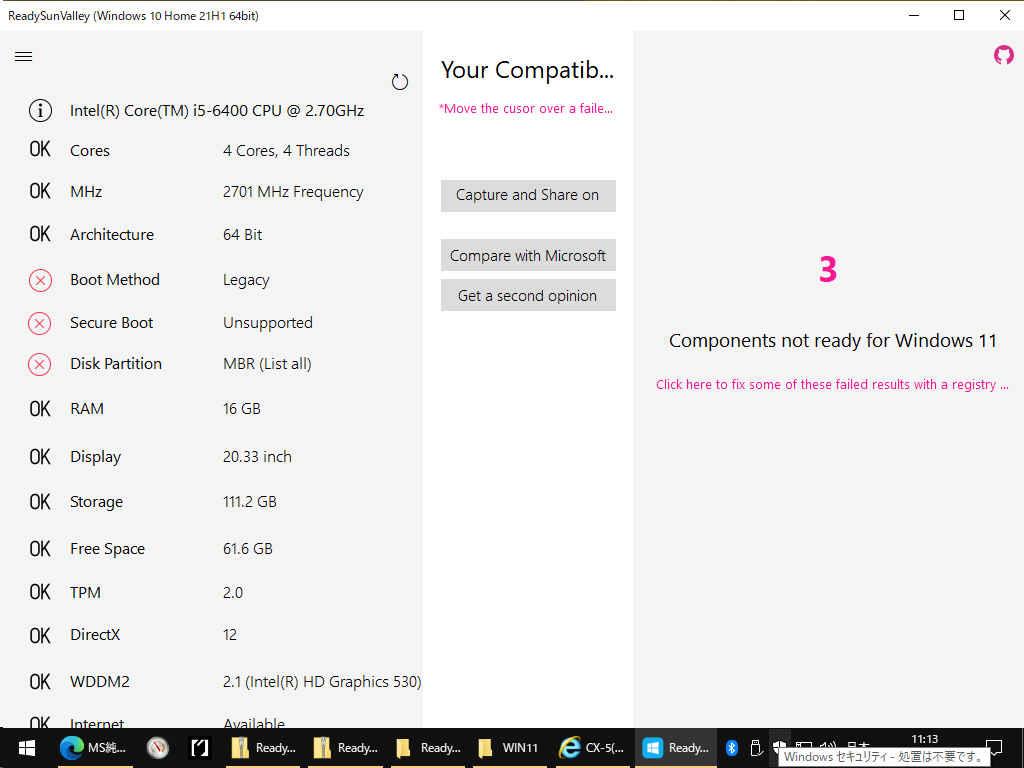Click Capture and Share on button

click(528, 196)
